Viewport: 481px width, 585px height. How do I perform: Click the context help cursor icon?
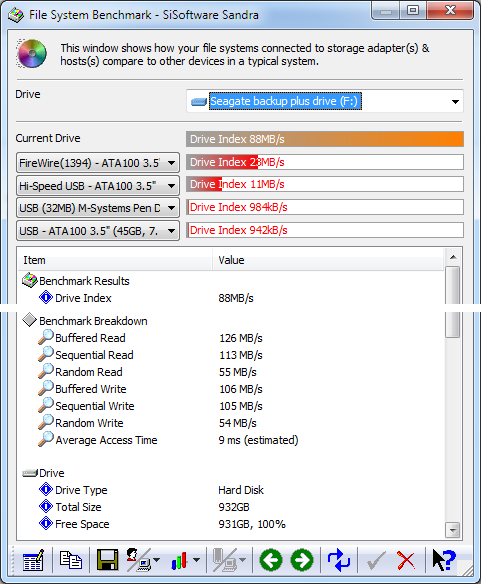[x=444, y=560]
